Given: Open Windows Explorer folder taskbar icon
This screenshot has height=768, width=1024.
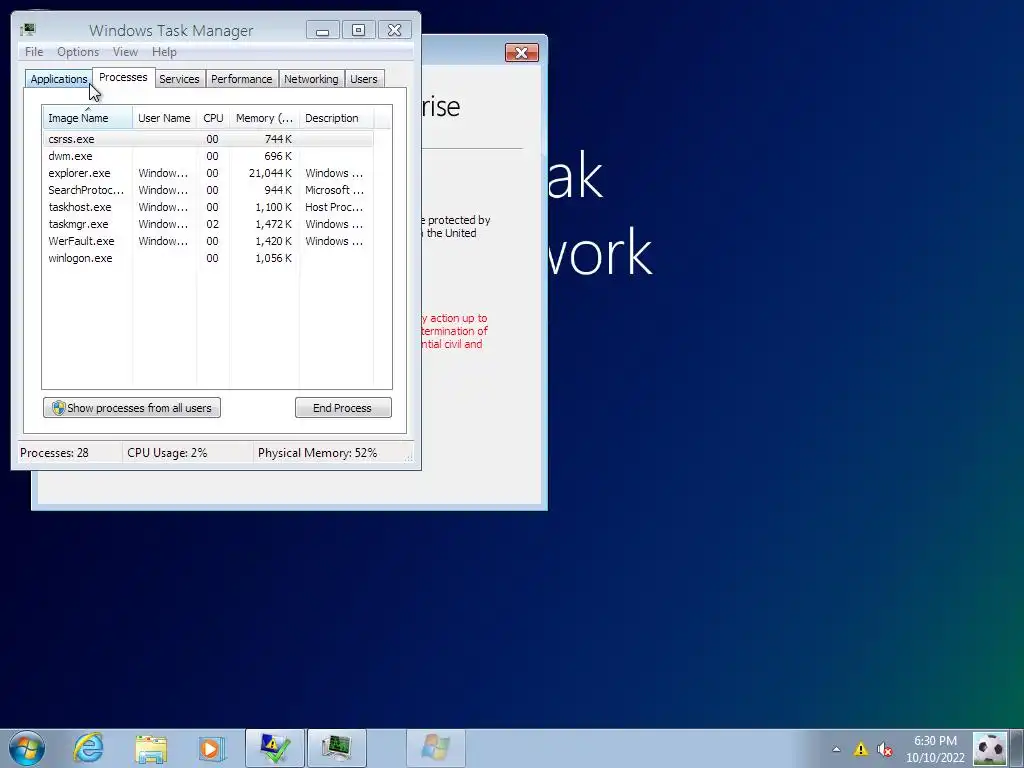Looking at the screenshot, I should (x=151, y=748).
